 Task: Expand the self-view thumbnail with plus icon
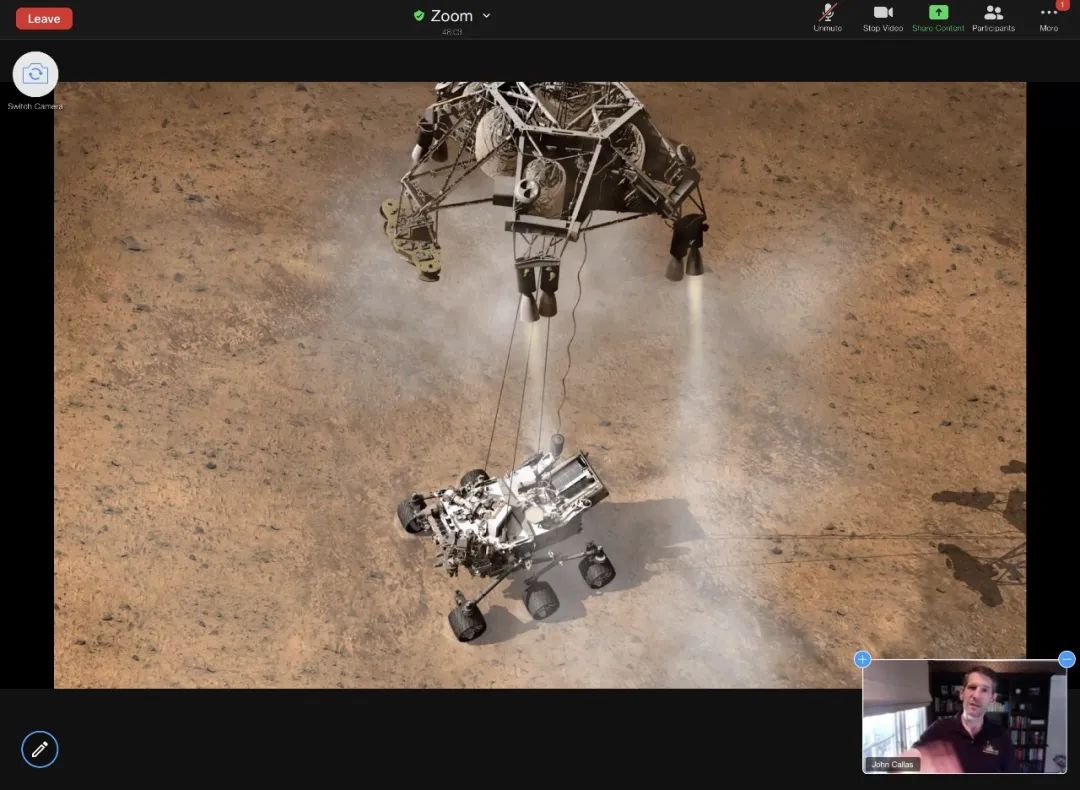pos(862,659)
